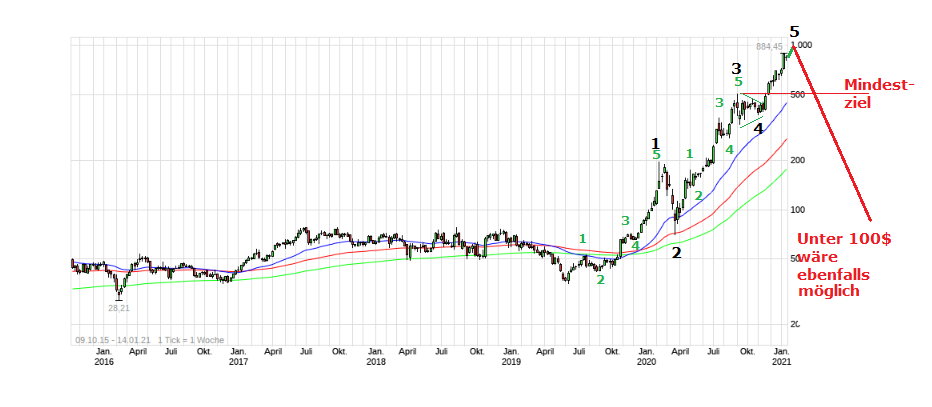Click the black wave 3 label above green 5
The height and width of the screenshot is (407, 932).
736,68
